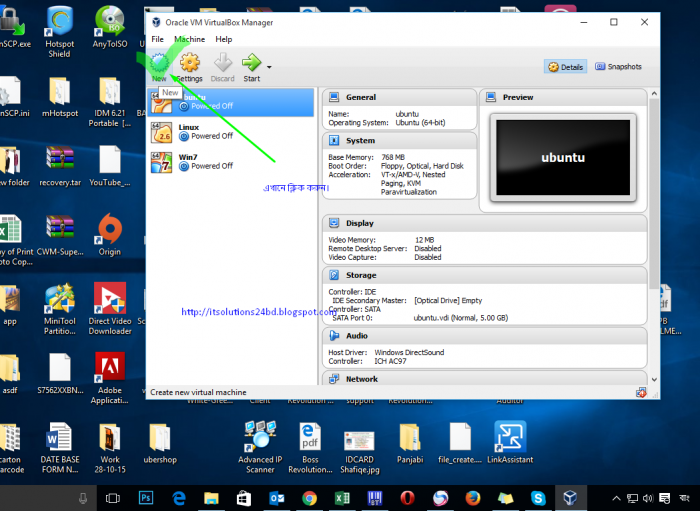This screenshot has width=700, height=511.
Task: Click '[Optical Drive] Empty' text
Action: click(x=448, y=301)
